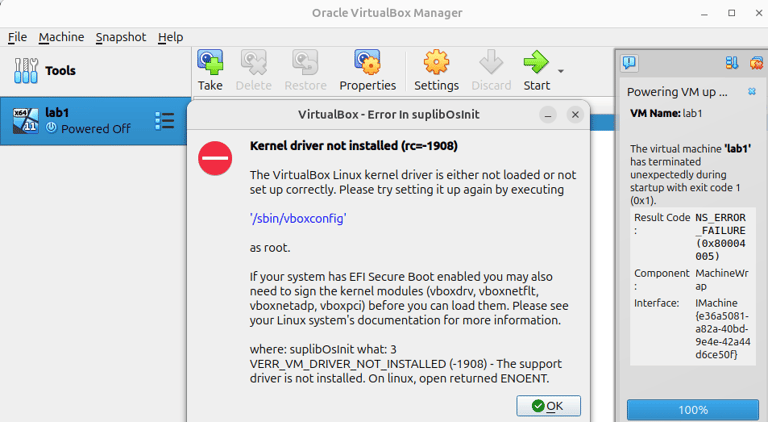Click the greyed Delete snapshot icon

[253, 62]
